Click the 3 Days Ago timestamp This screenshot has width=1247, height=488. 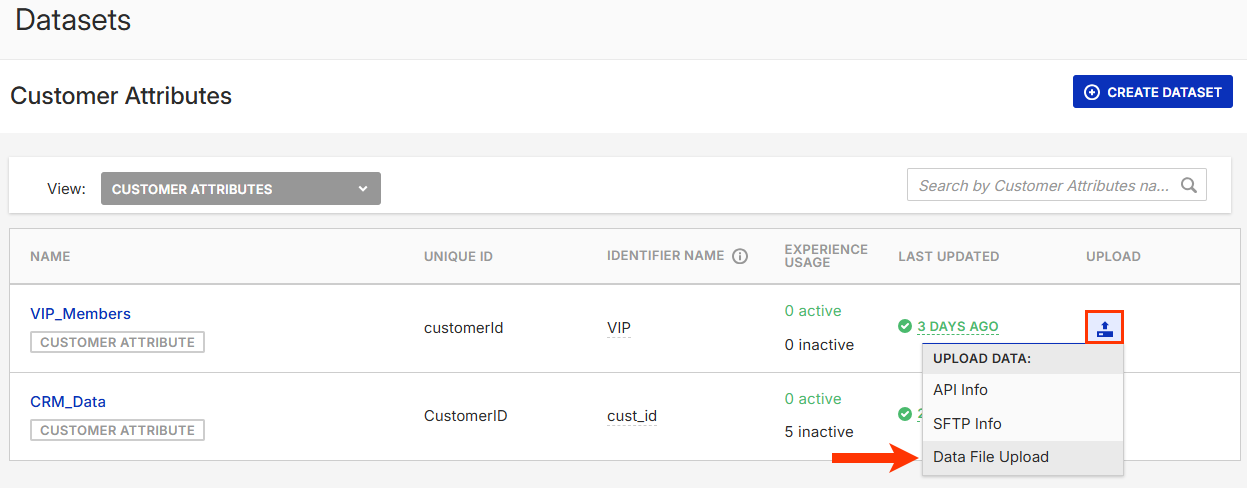957,326
